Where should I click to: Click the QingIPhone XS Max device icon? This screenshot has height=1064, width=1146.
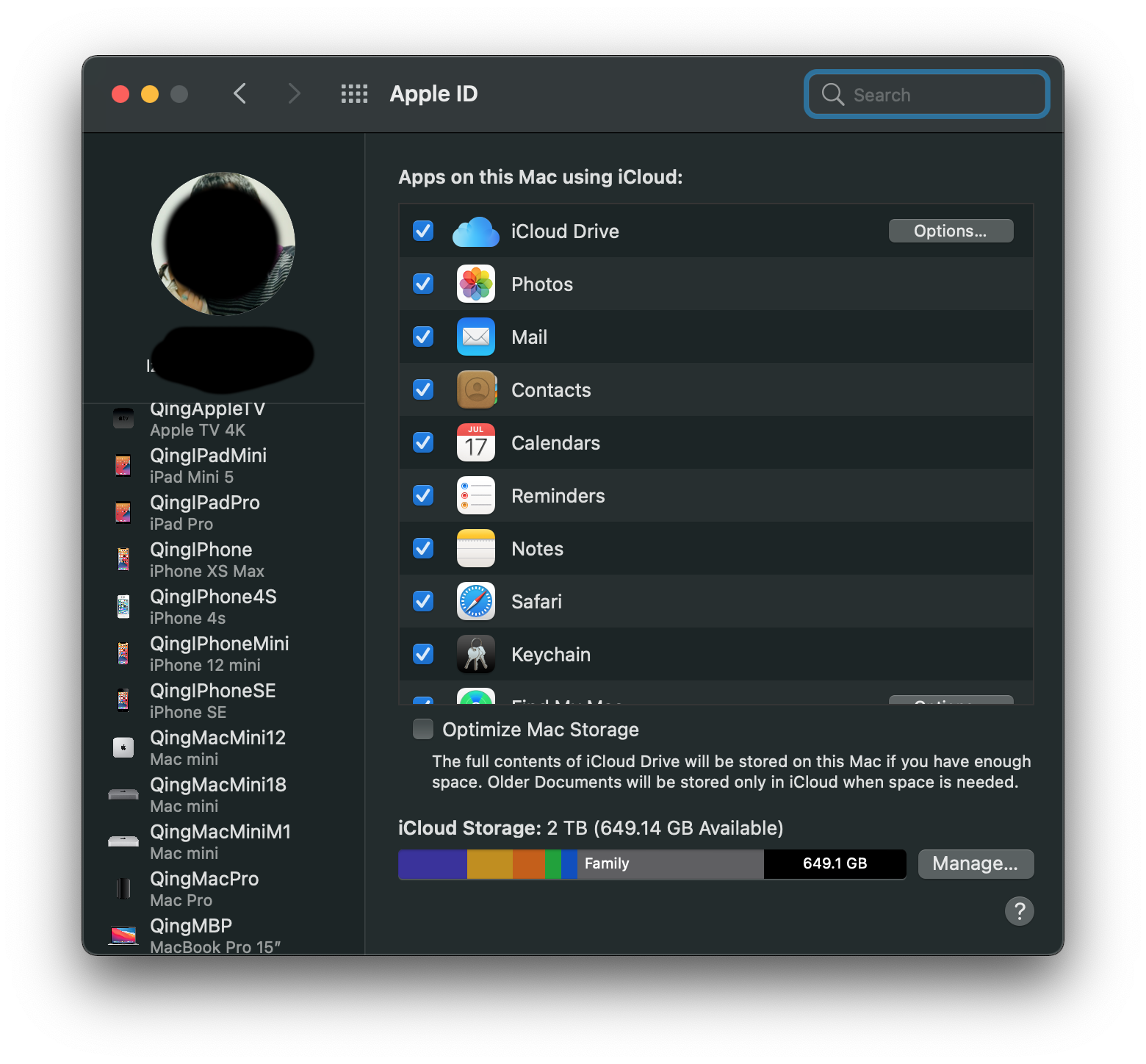[123, 559]
